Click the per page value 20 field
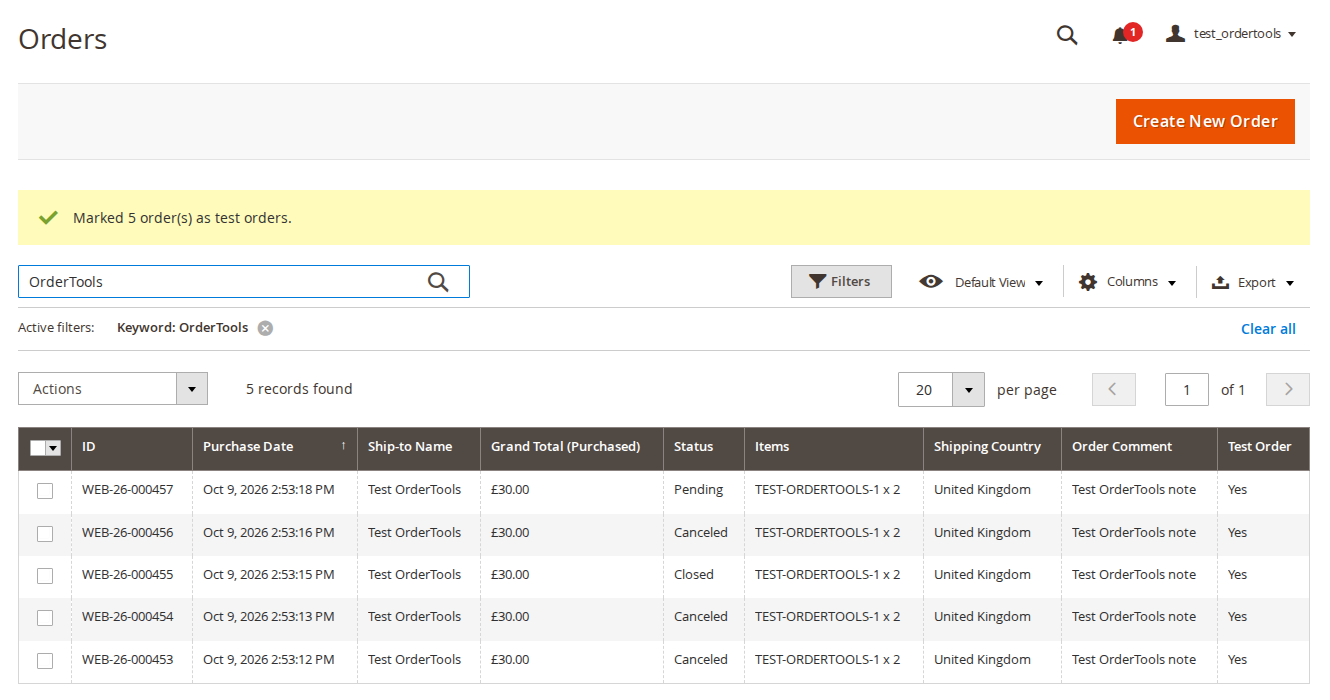This screenshot has height=700, width=1330. pos(925,389)
